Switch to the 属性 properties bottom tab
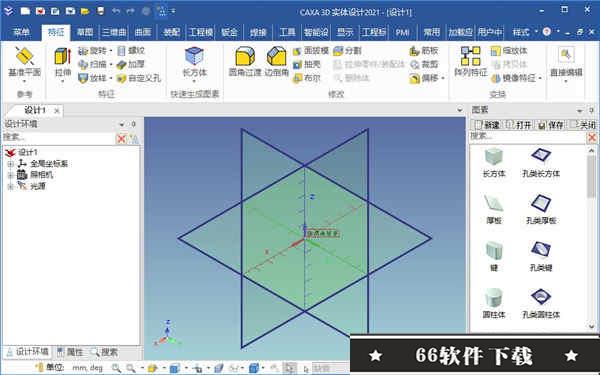The height and width of the screenshot is (375, 600). point(70,352)
